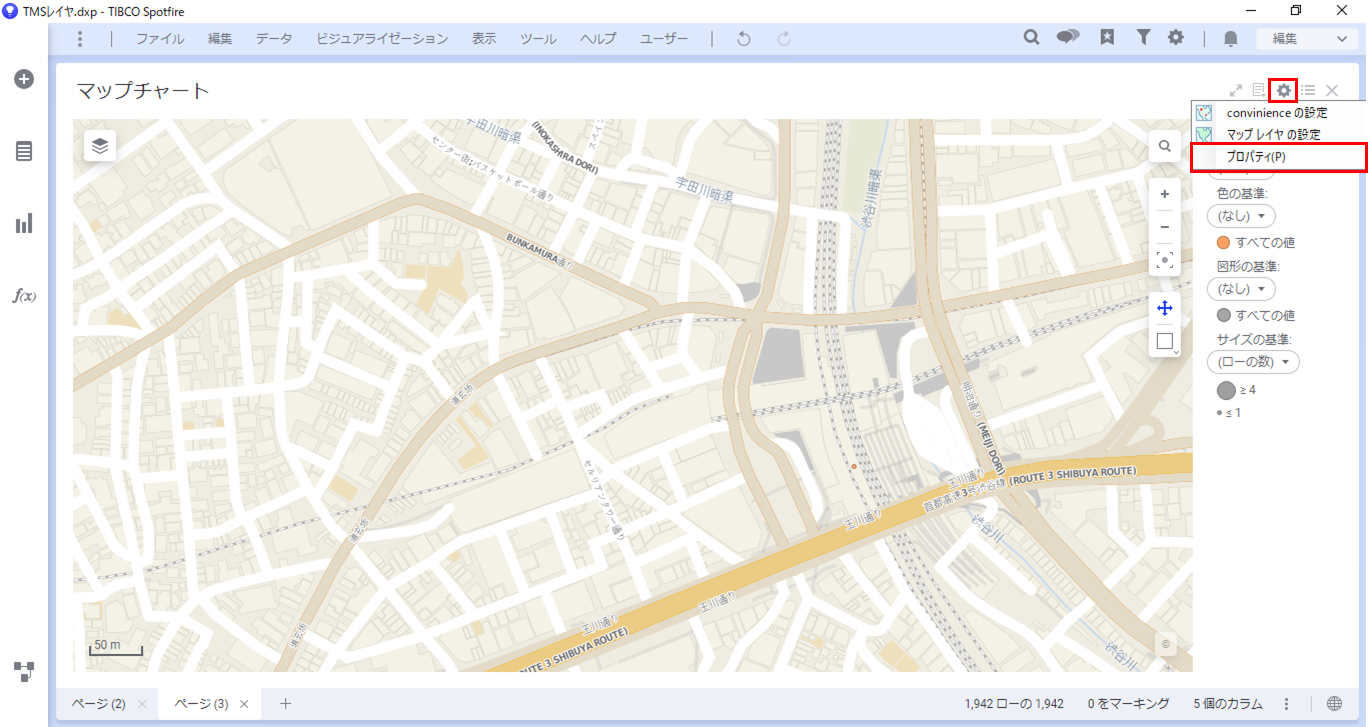Choose プロパティ(P) from the dropdown menu

click(x=1278, y=157)
